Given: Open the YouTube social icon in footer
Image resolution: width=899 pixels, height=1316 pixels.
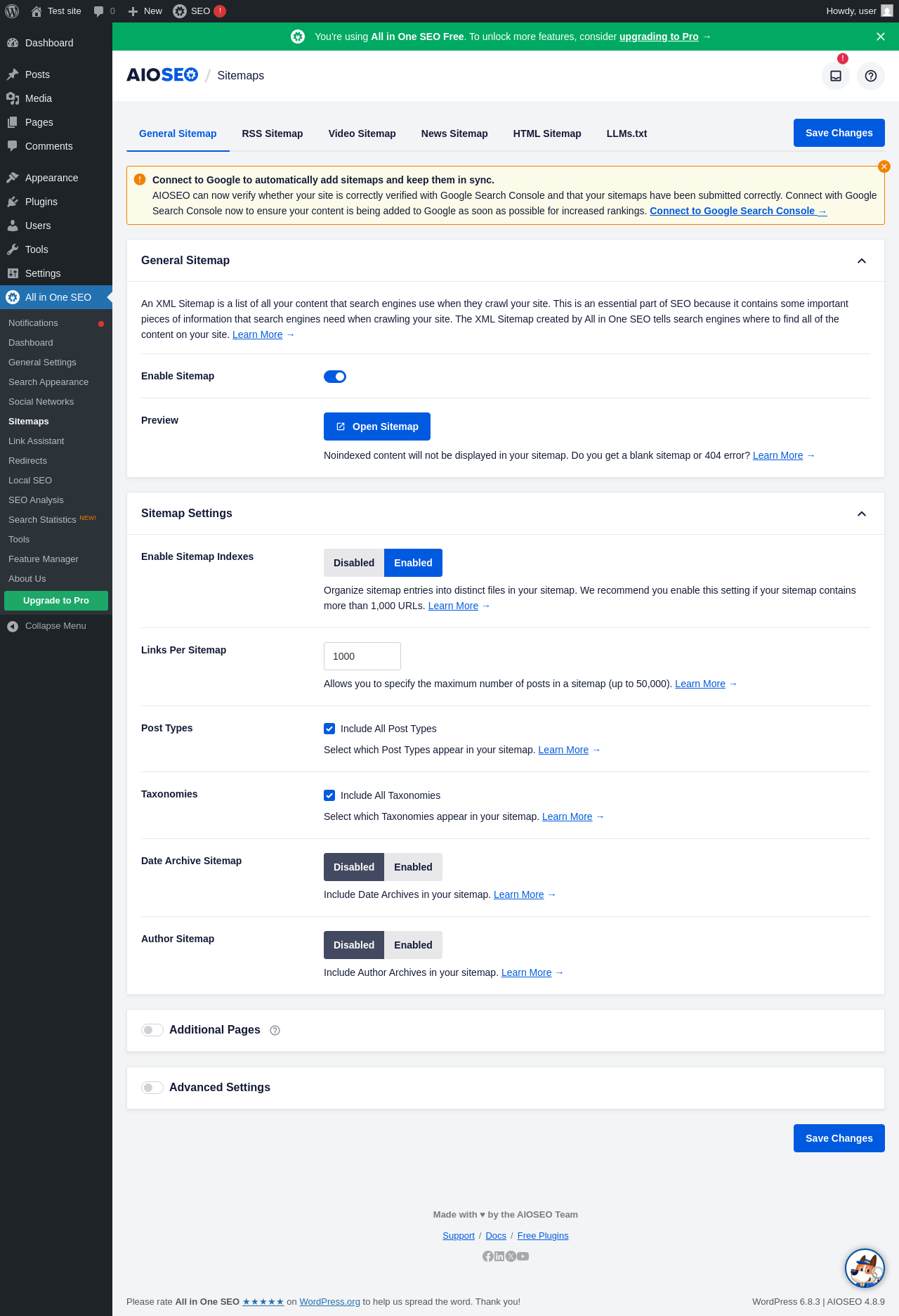Looking at the screenshot, I should tap(523, 1256).
